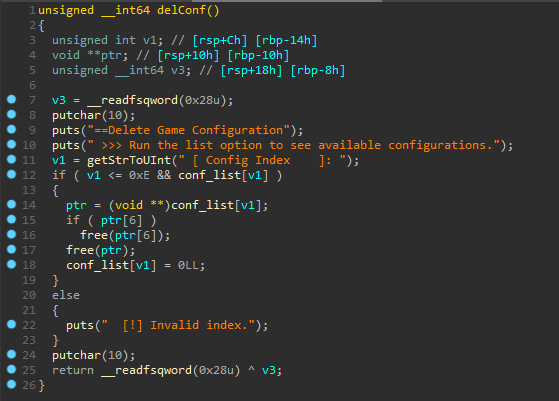Toggle breakpoint dot on line 11
Viewport: 559px width, 401px height.
coord(11,159)
